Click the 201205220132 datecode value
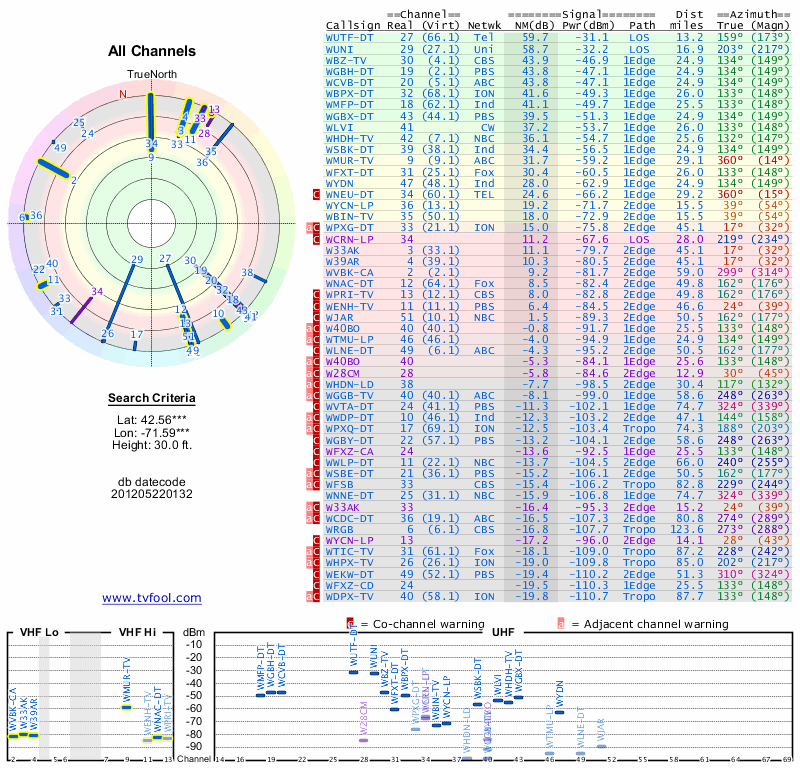 152,494
